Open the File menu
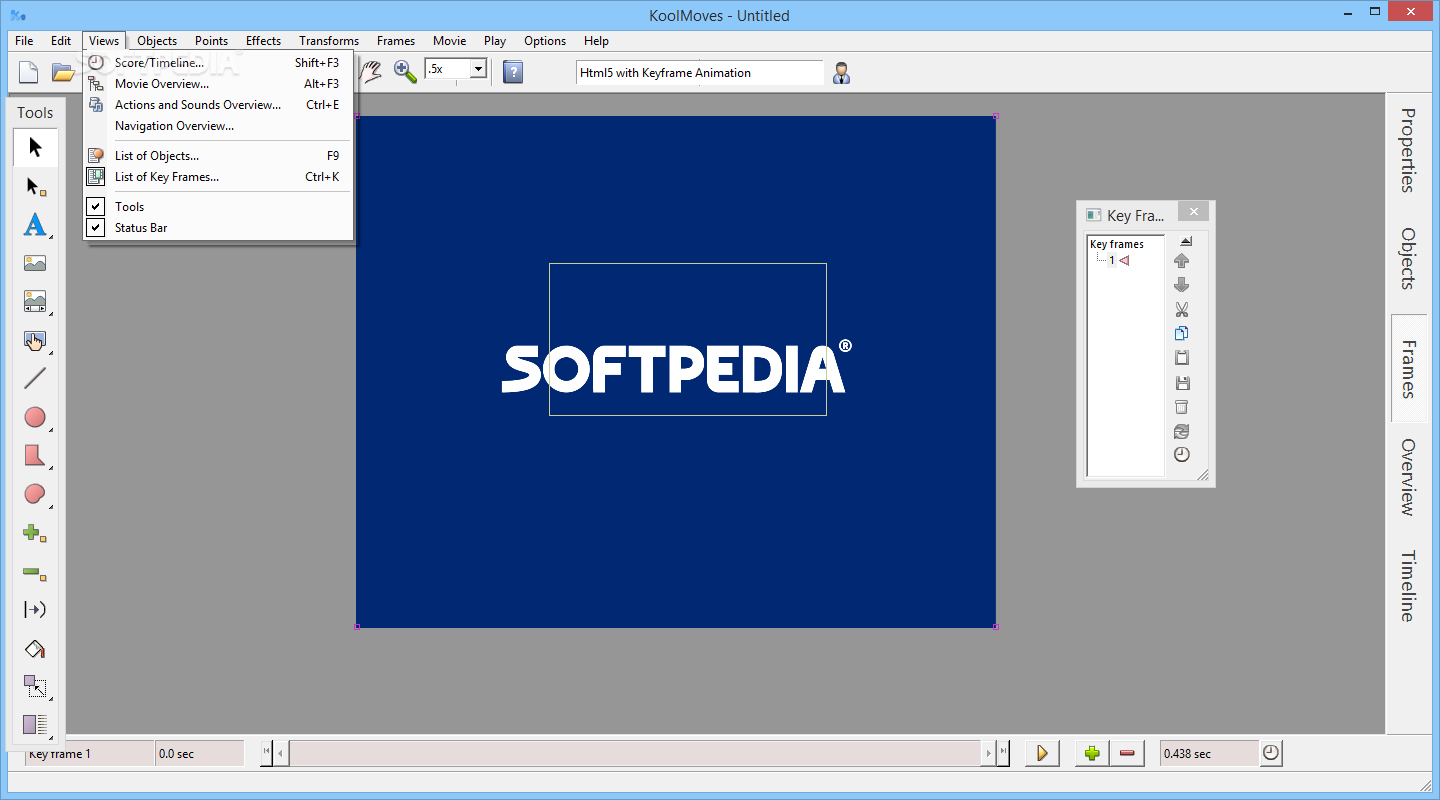1440x800 pixels. tap(24, 41)
